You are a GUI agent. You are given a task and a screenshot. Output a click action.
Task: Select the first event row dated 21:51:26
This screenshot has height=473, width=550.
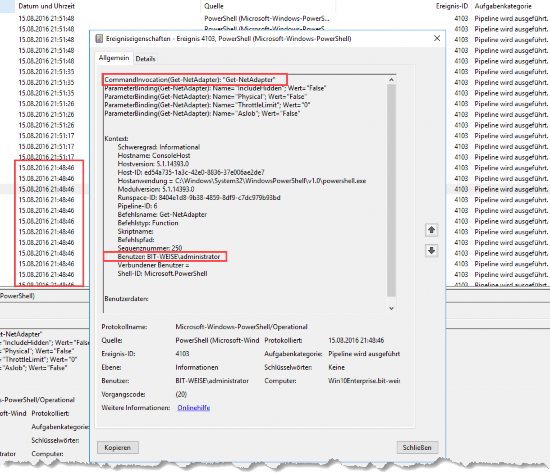point(46,104)
